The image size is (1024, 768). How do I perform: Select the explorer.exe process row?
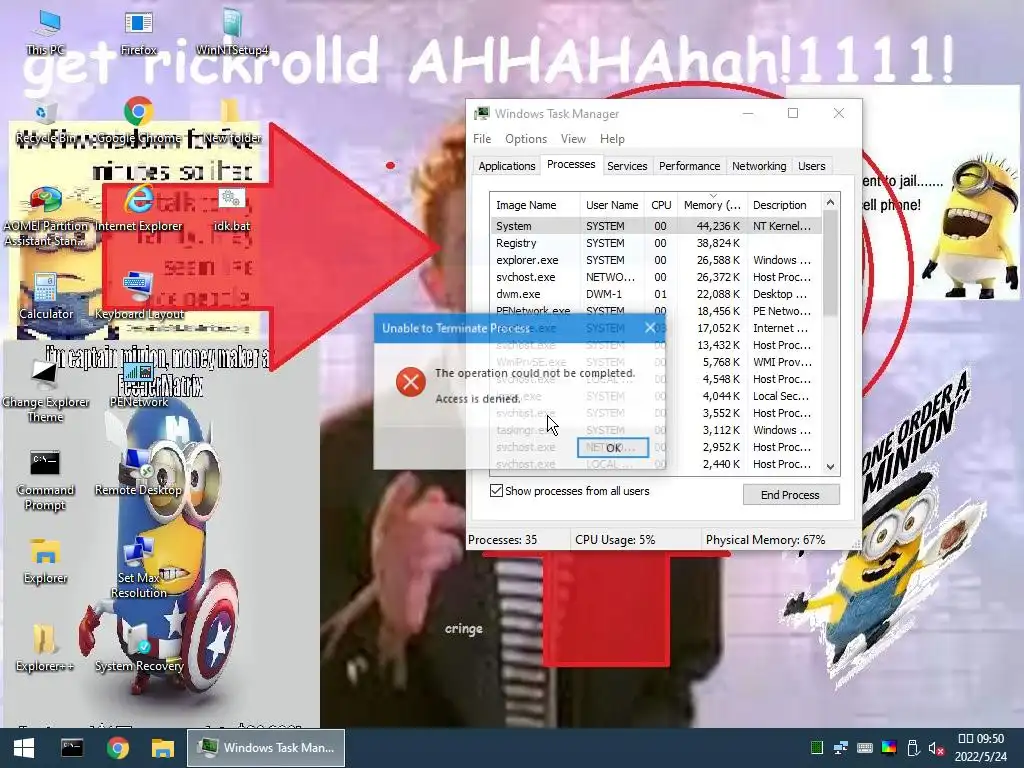coord(656,260)
